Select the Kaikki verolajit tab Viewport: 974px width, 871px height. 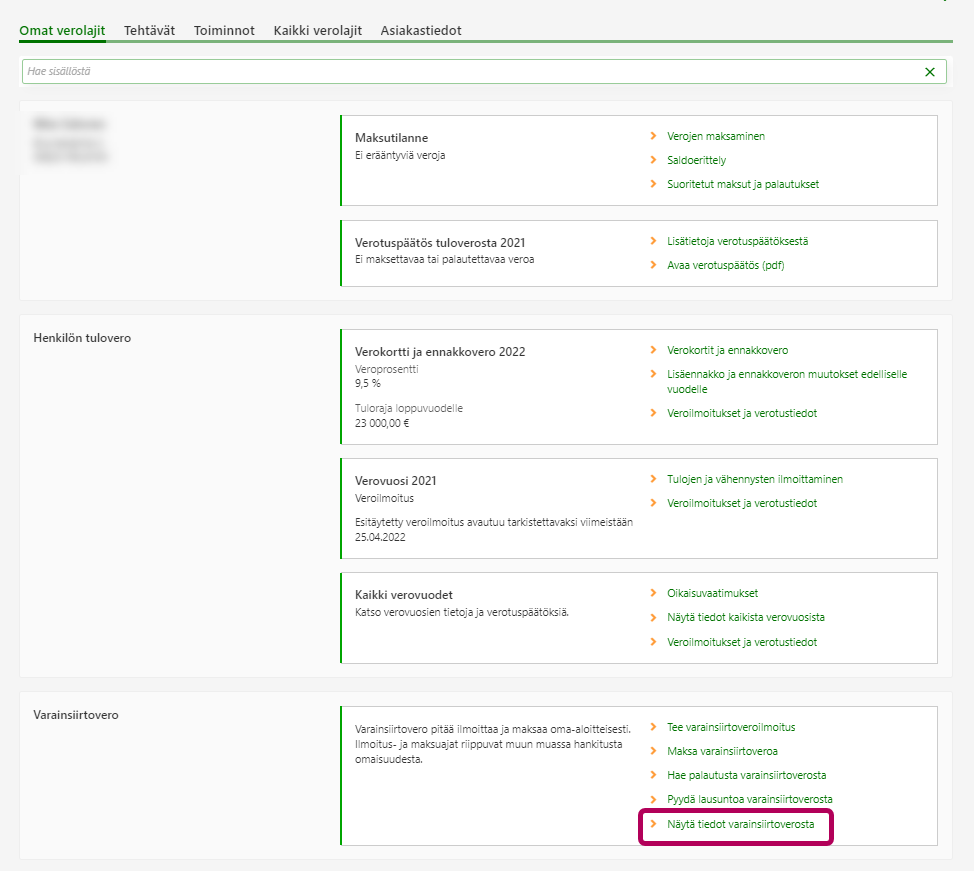(x=317, y=30)
